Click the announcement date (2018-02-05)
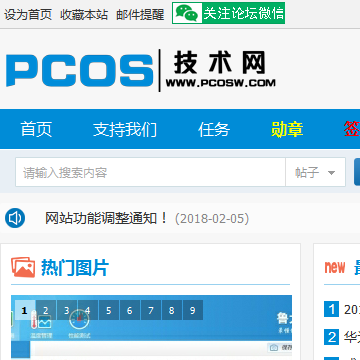The image size is (360, 360). [x=212, y=219]
